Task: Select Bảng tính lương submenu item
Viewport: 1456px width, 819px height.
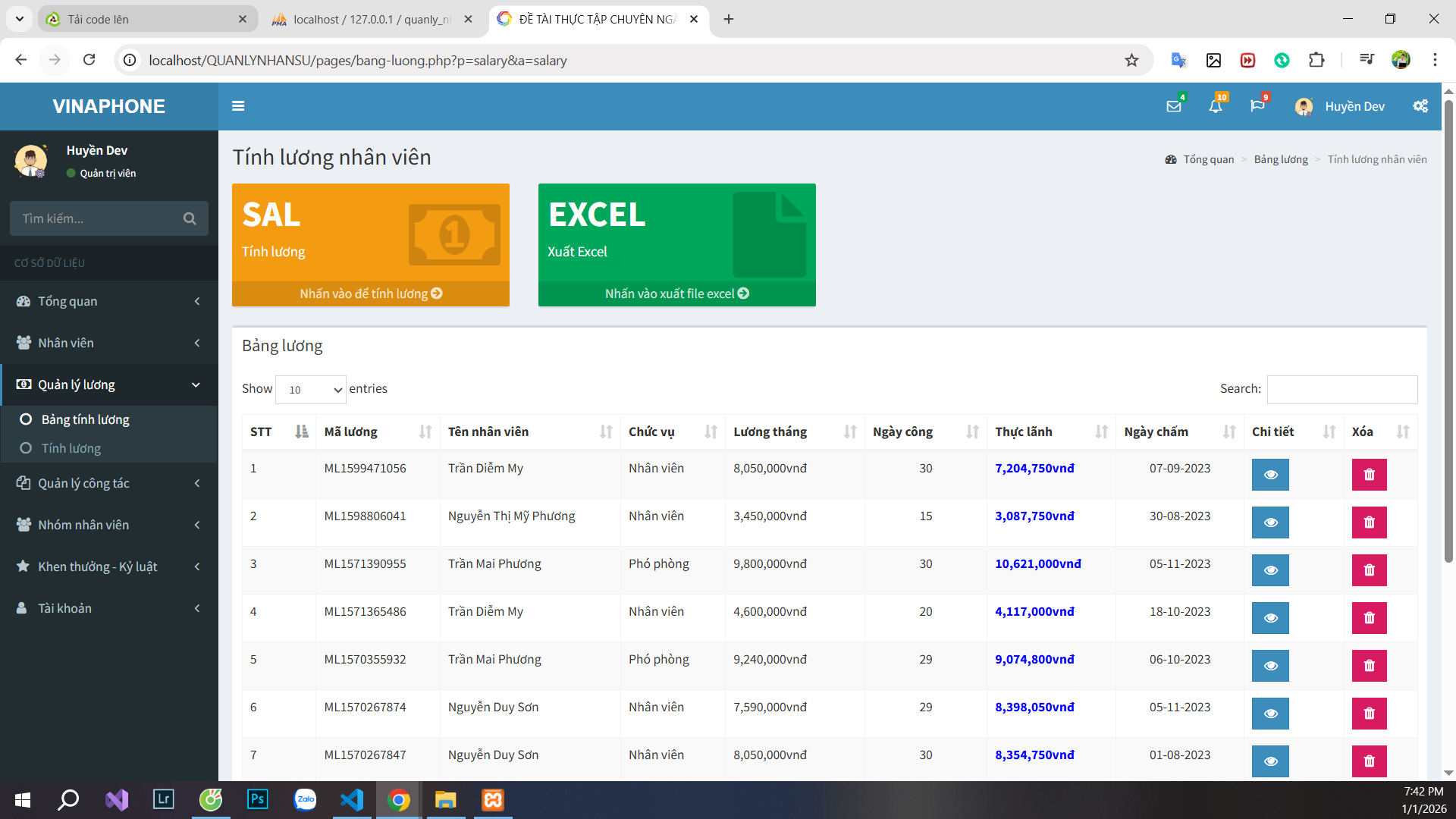Action: (x=109, y=419)
